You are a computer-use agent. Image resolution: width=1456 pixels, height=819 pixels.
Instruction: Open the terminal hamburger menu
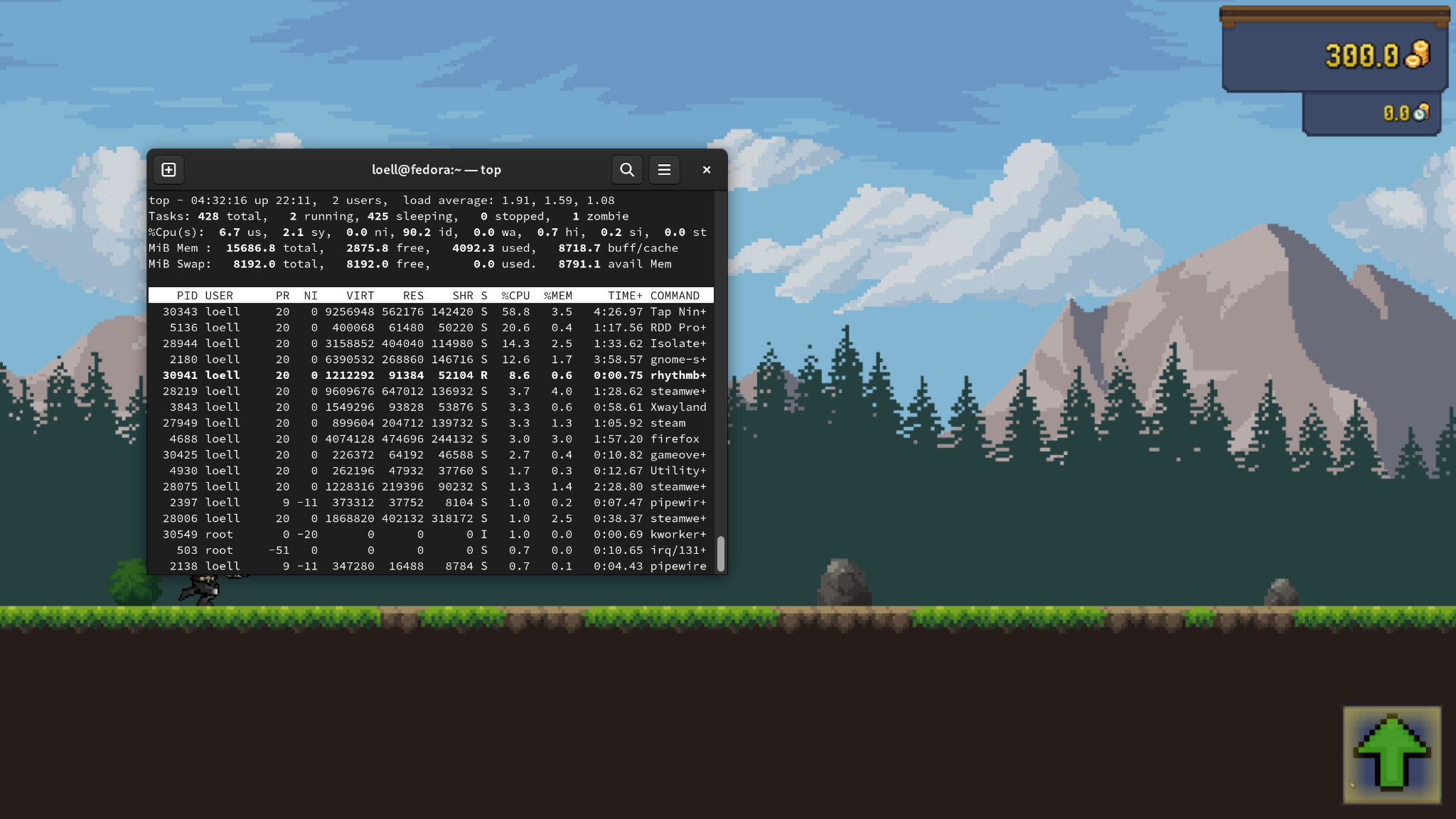[x=664, y=170]
